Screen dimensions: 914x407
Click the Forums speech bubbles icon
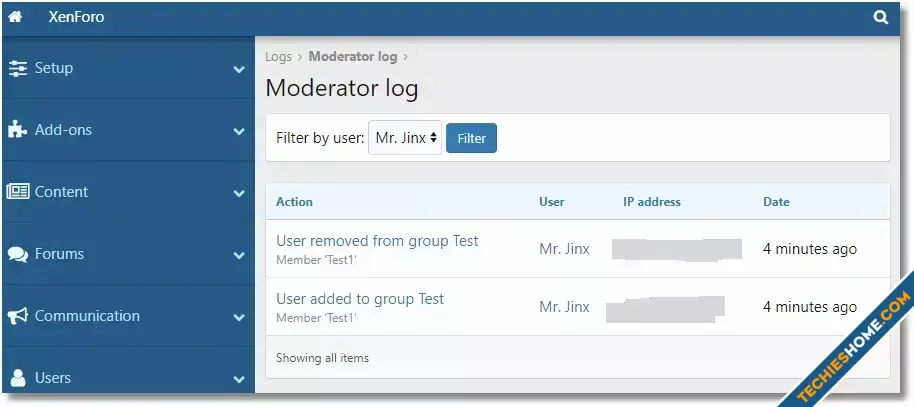17,254
